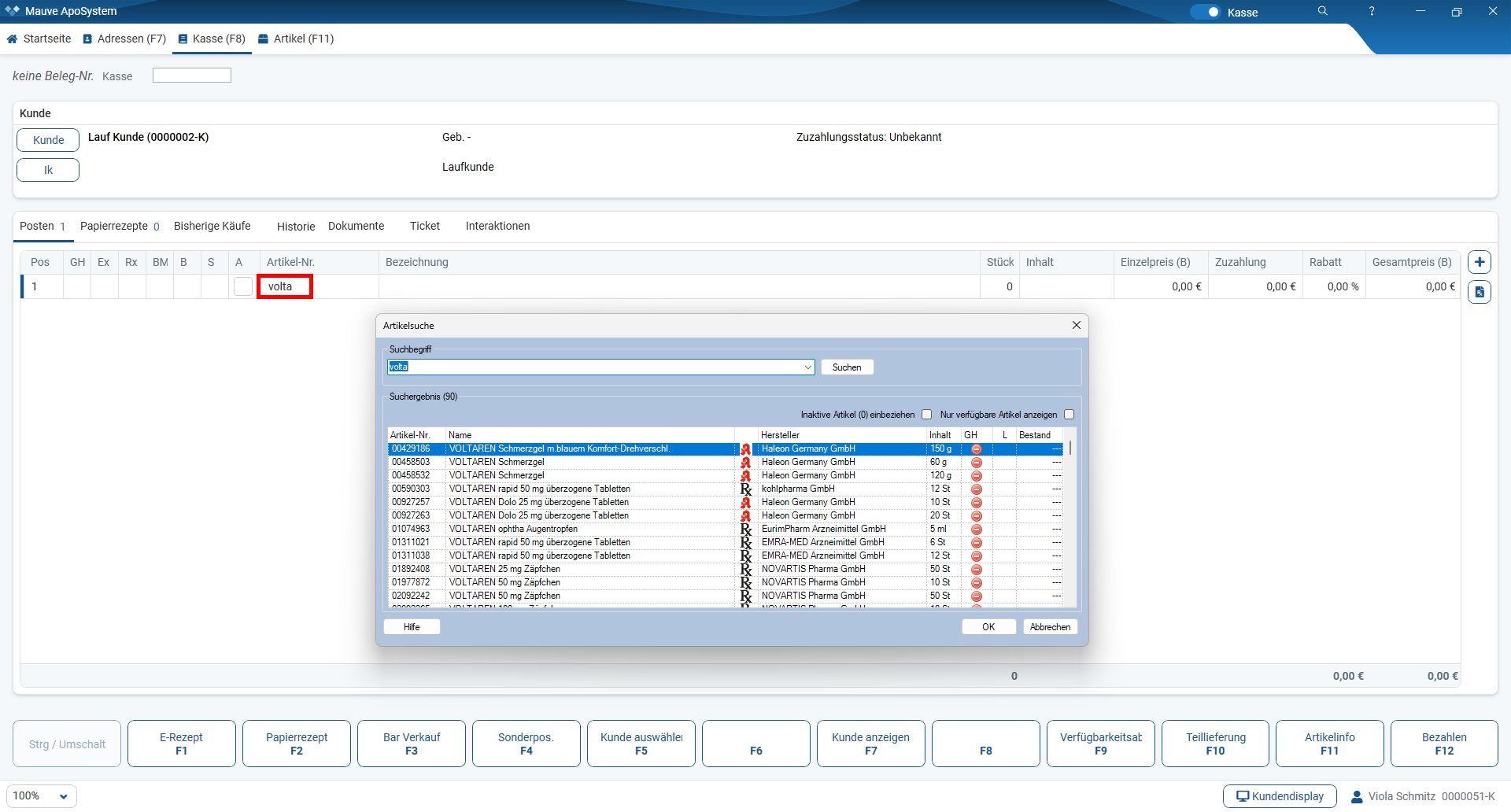Click the results list vertical scrollbar
The height and width of the screenshot is (812, 1511).
click(x=1070, y=516)
